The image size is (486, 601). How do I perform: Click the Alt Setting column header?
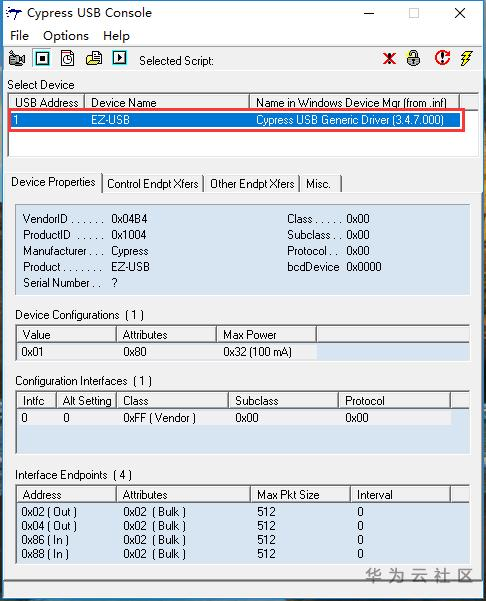87,401
